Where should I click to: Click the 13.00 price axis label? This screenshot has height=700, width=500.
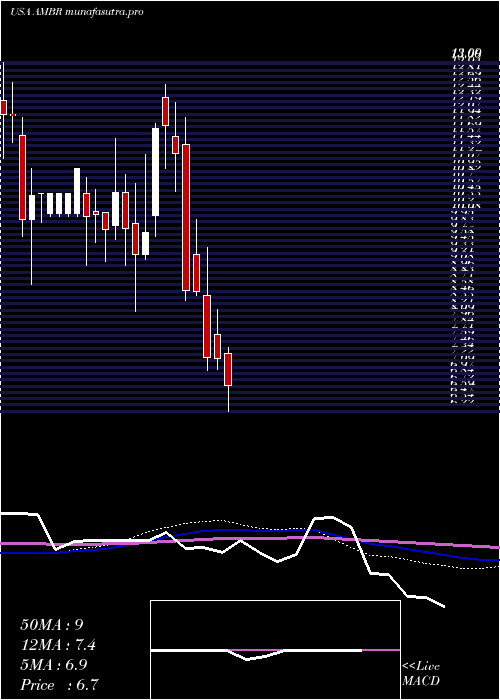point(466,54)
